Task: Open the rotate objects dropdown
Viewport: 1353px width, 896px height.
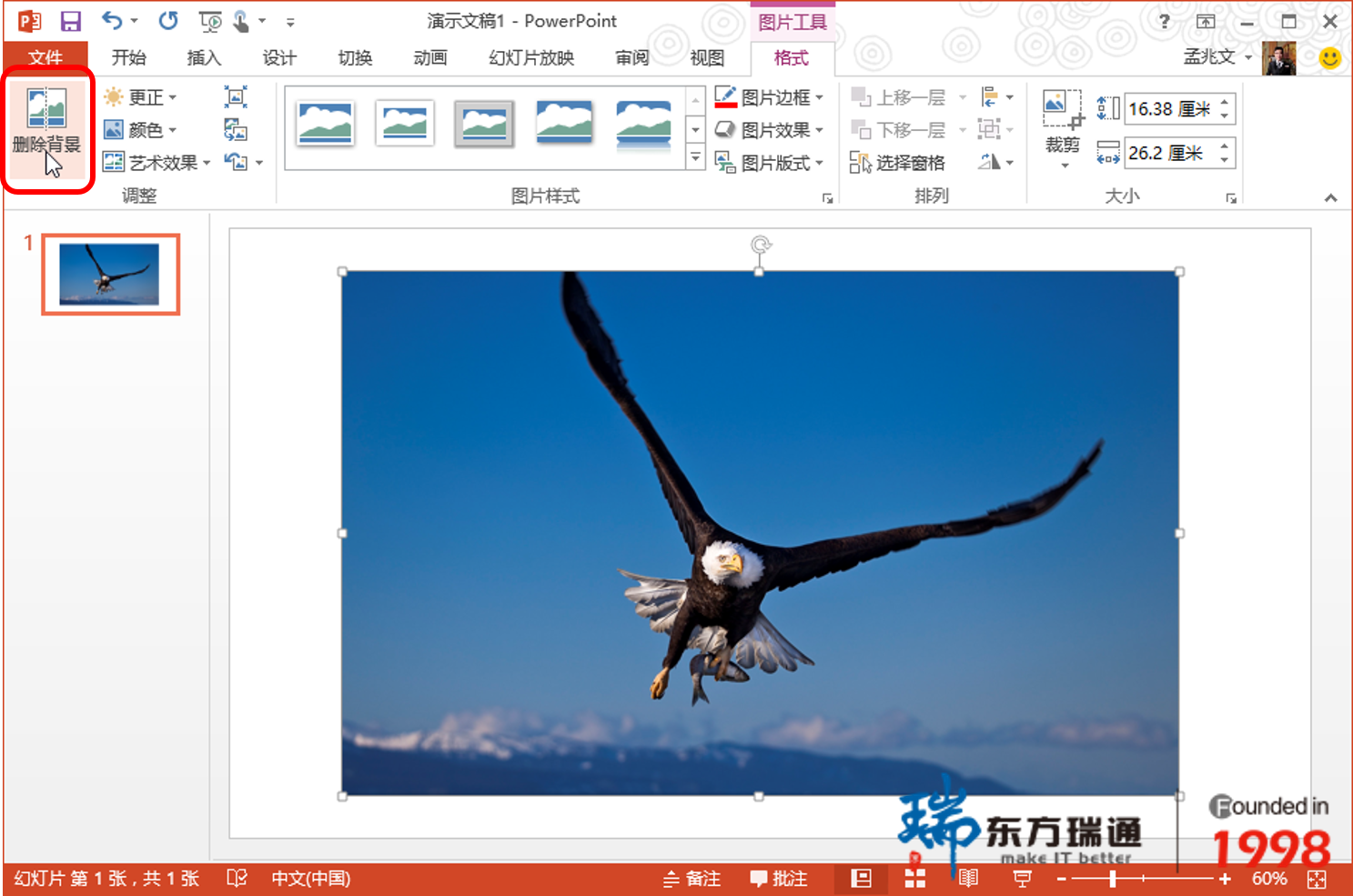Action: [997, 162]
